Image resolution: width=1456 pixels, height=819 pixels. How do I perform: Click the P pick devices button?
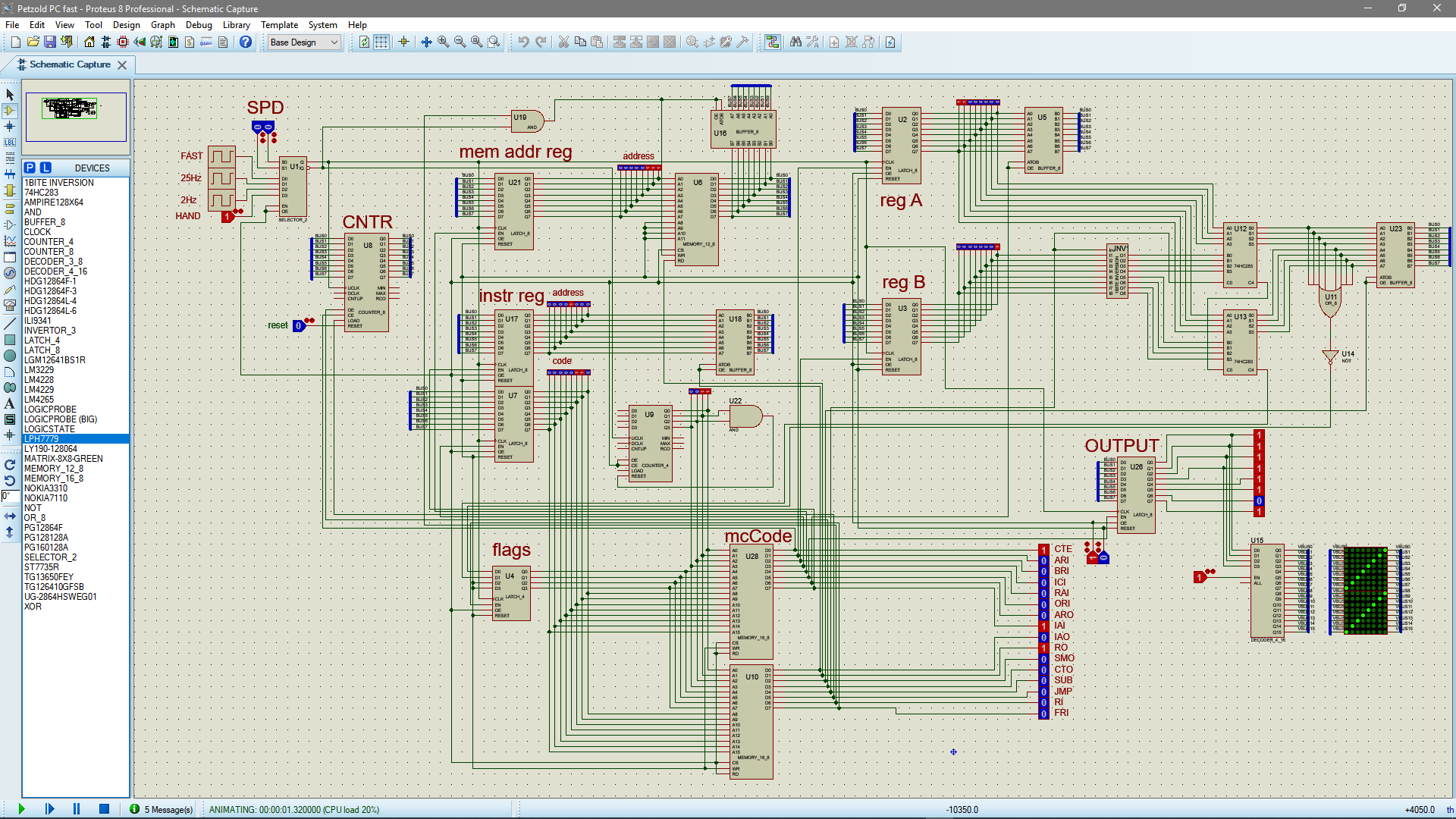(x=30, y=168)
